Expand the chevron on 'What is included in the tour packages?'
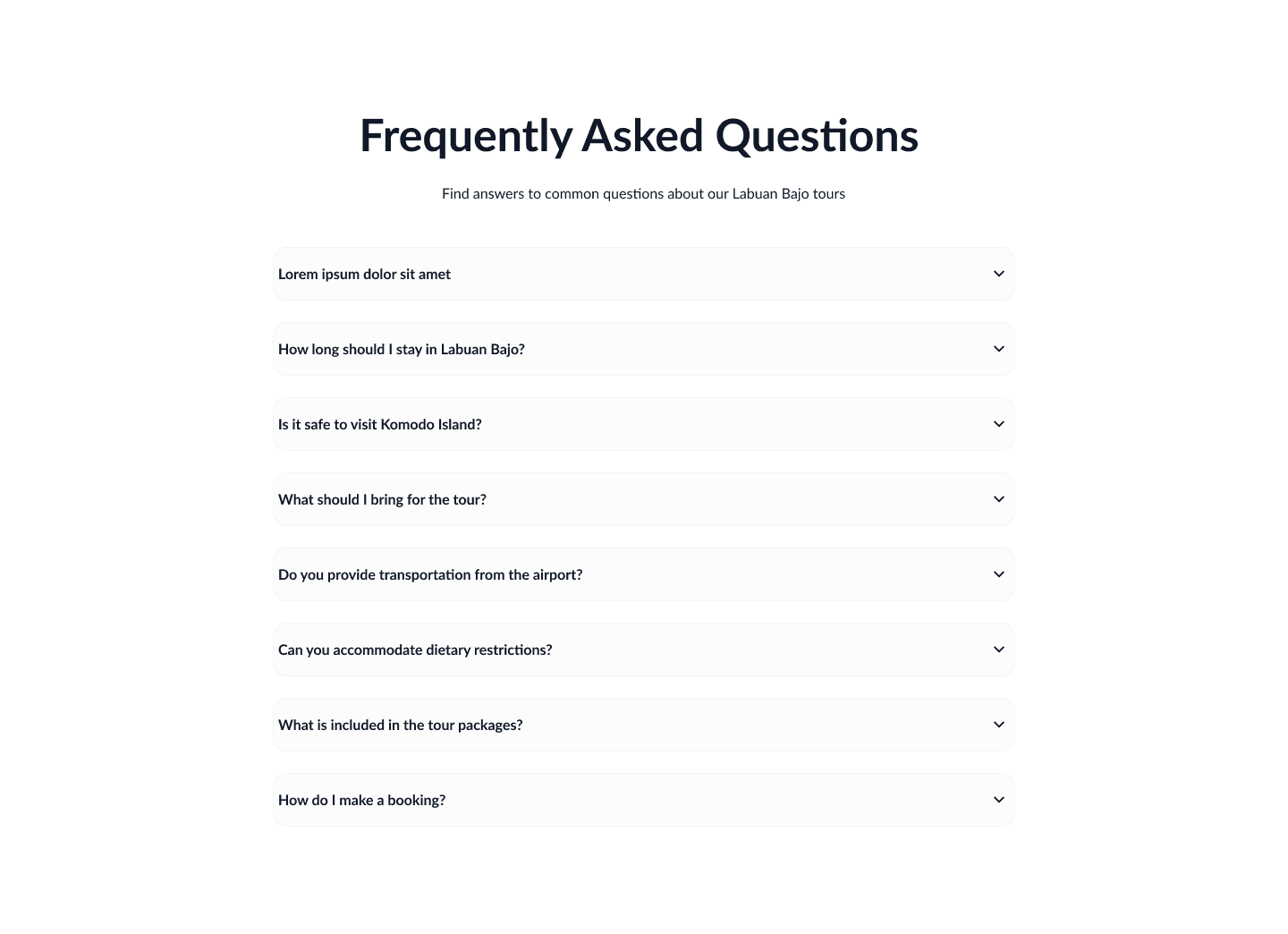 pyautogui.click(x=998, y=725)
